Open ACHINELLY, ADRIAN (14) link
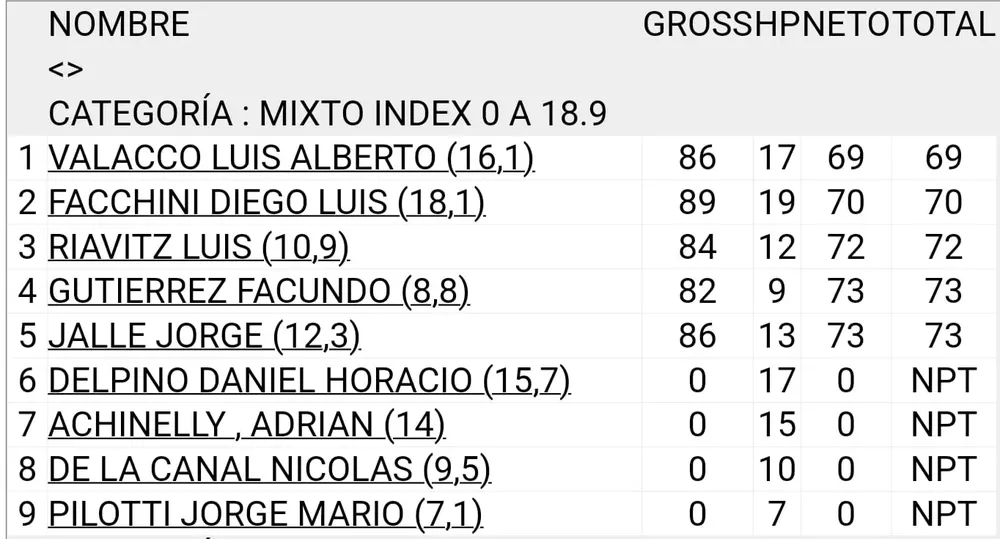The image size is (1000, 539). point(246,425)
